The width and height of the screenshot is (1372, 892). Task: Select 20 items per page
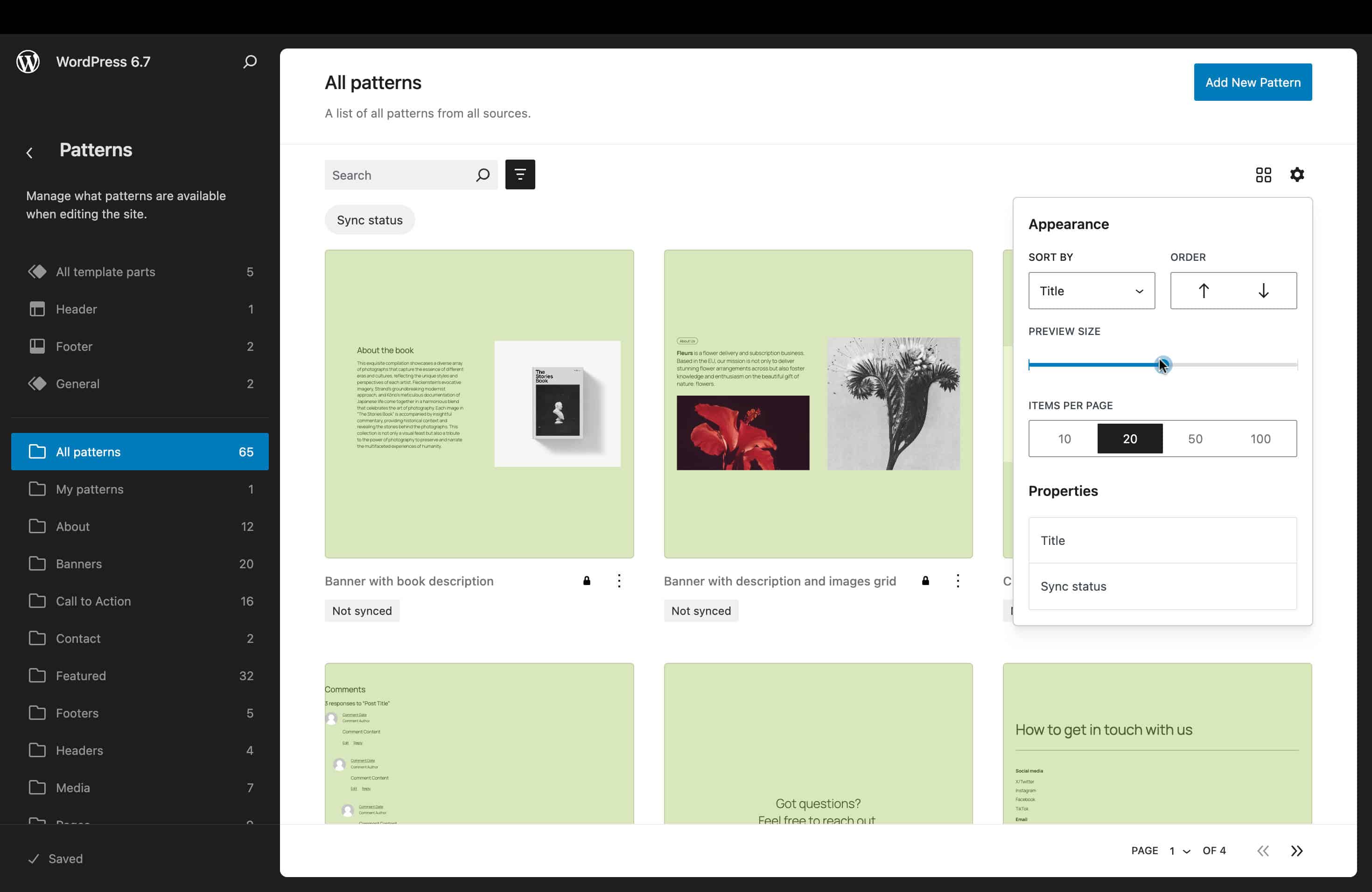point(1129,439)
